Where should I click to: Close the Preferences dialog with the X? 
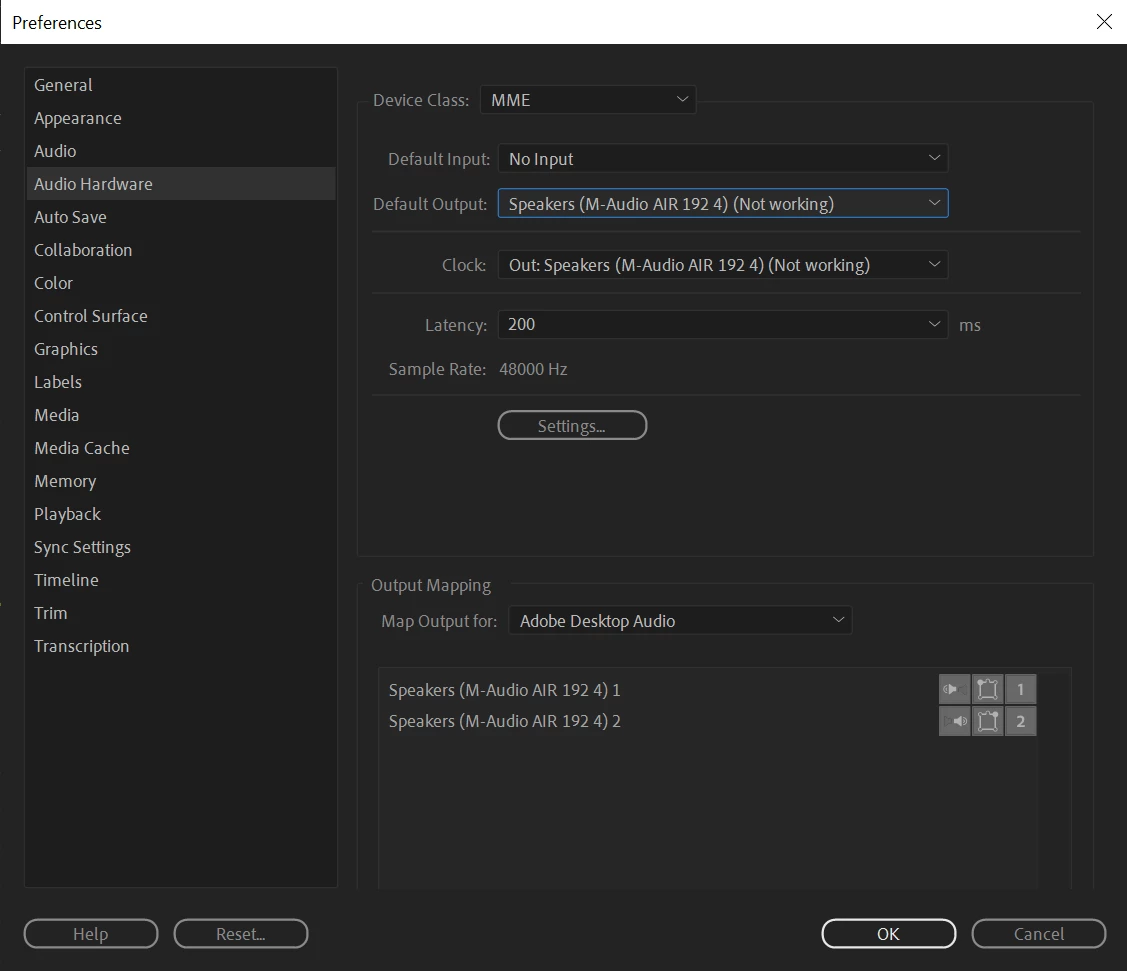pos(1104,22)
